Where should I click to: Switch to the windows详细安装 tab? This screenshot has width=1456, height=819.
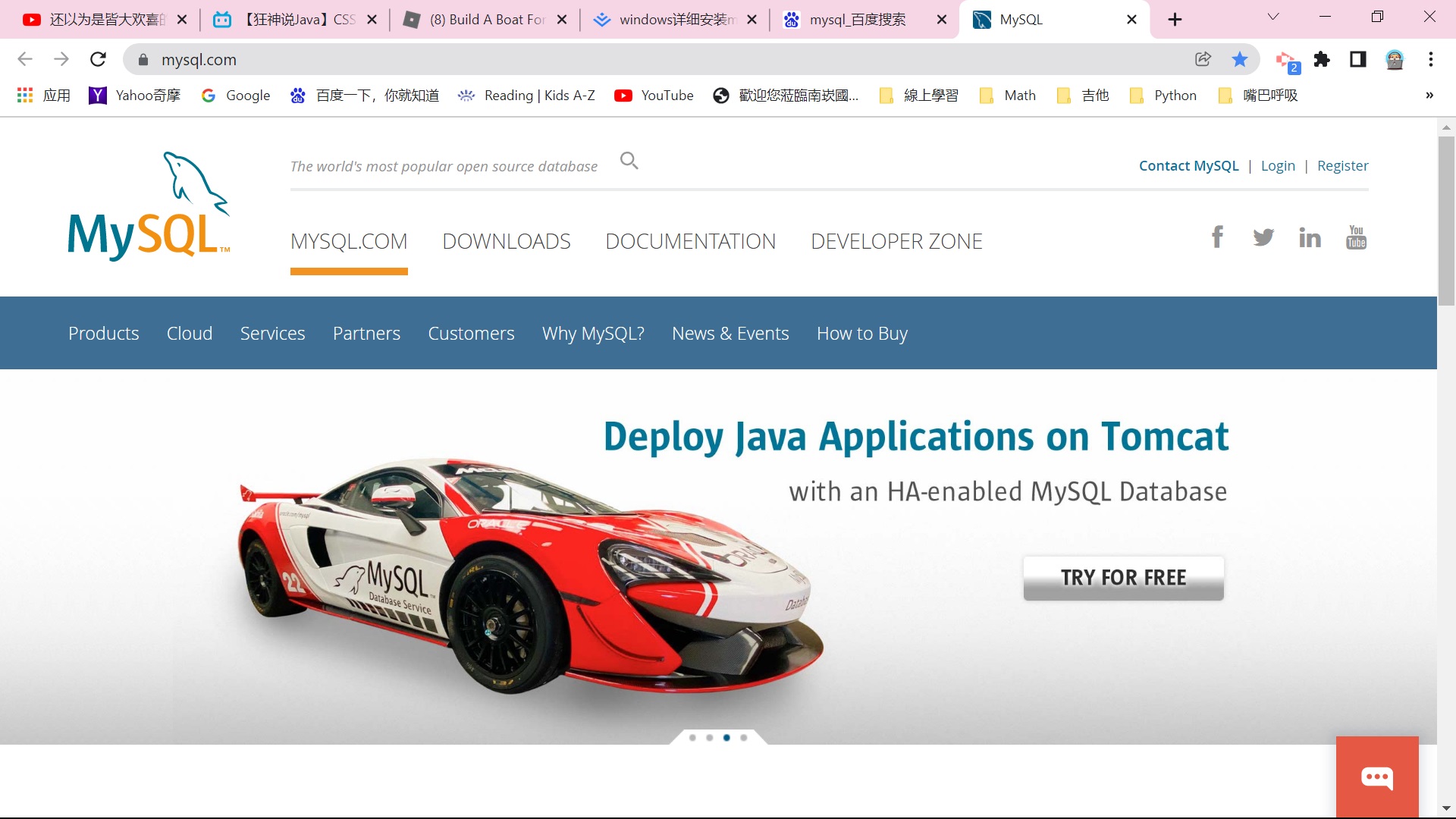673,20
